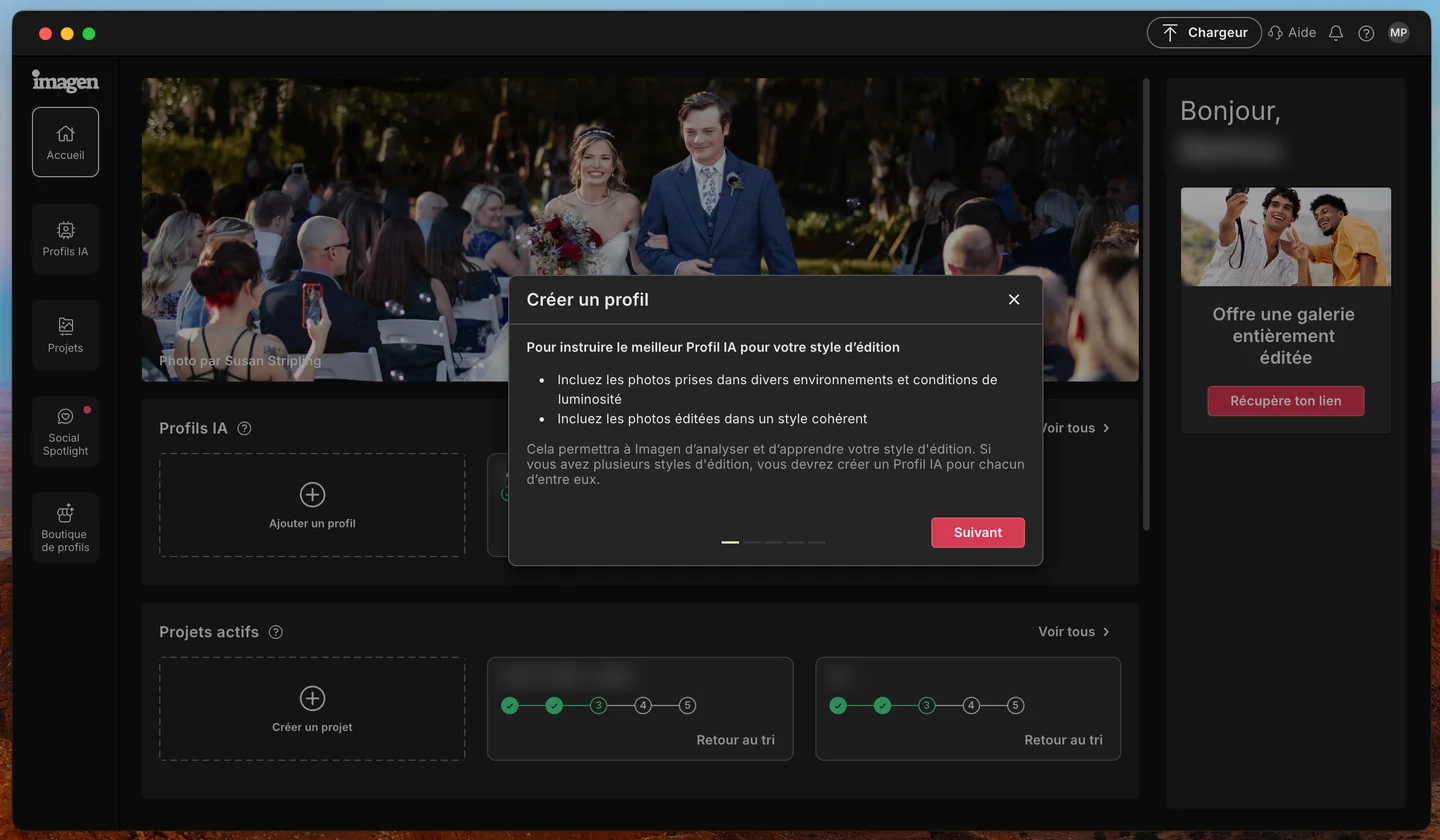This screenshot has height=840, width=1440.
Task: Open Social Spotlight in the sidebar
Action: (x=65, y=432)
